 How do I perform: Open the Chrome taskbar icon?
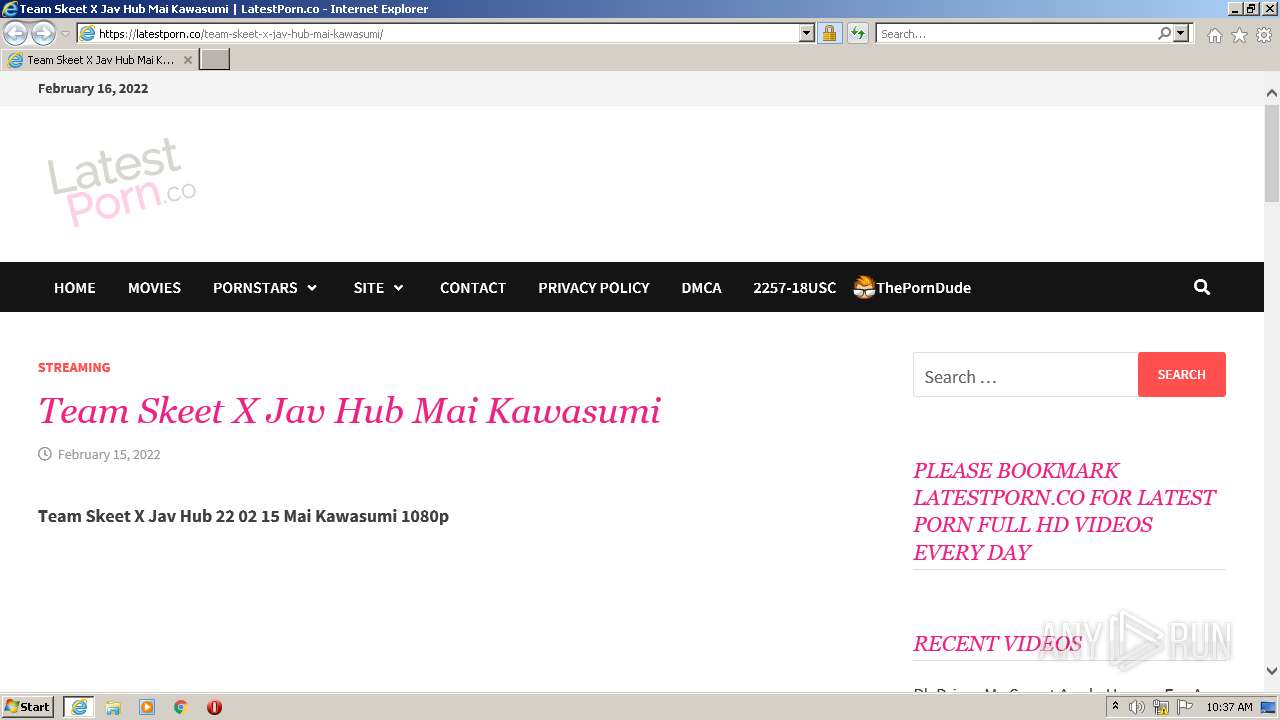tap(181, 707)
